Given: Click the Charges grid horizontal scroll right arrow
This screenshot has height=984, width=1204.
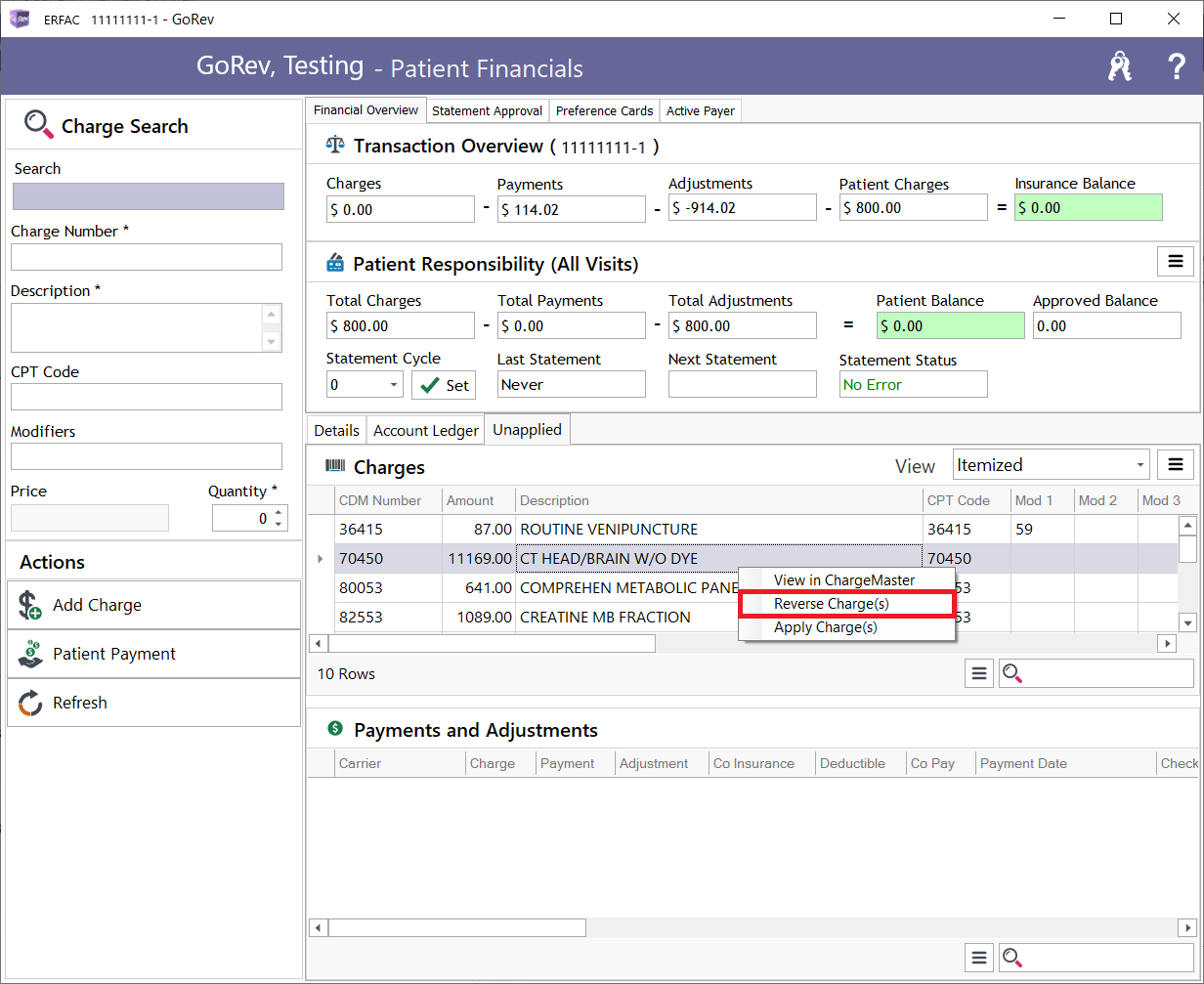Looking at the screenshot, I should [x=1167, y=643].
